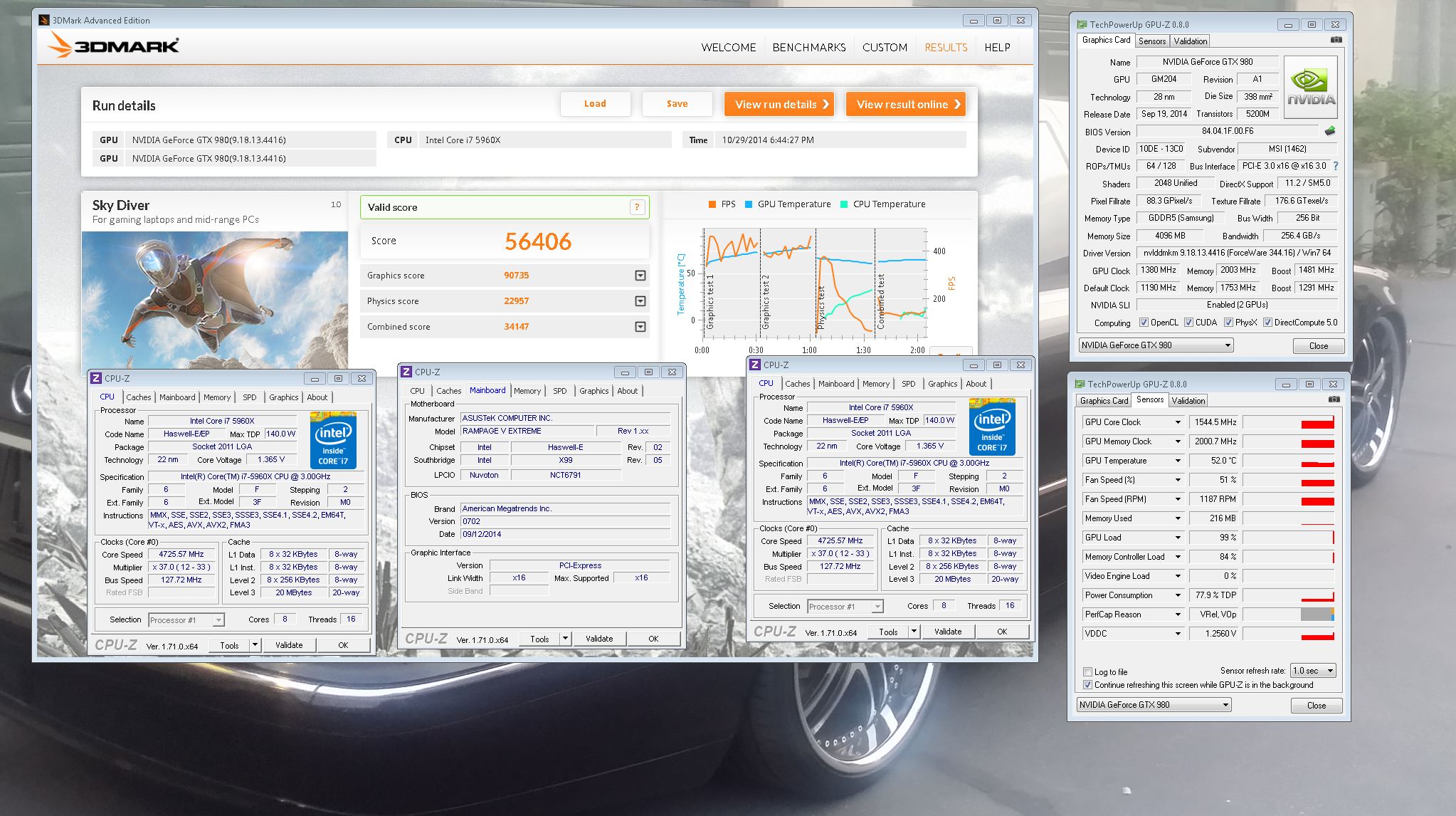Click the RESULTS tab in 3DMark

946,48
